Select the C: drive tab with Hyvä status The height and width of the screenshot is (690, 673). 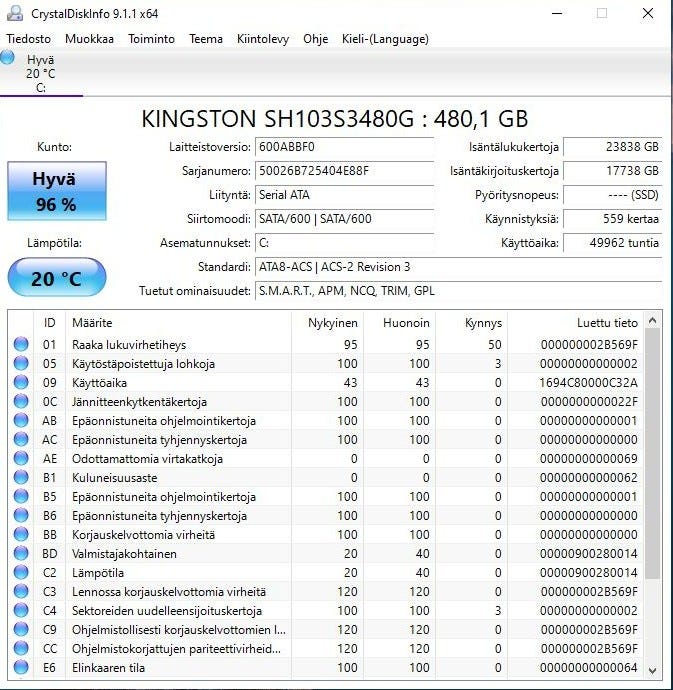coord(41,73)
